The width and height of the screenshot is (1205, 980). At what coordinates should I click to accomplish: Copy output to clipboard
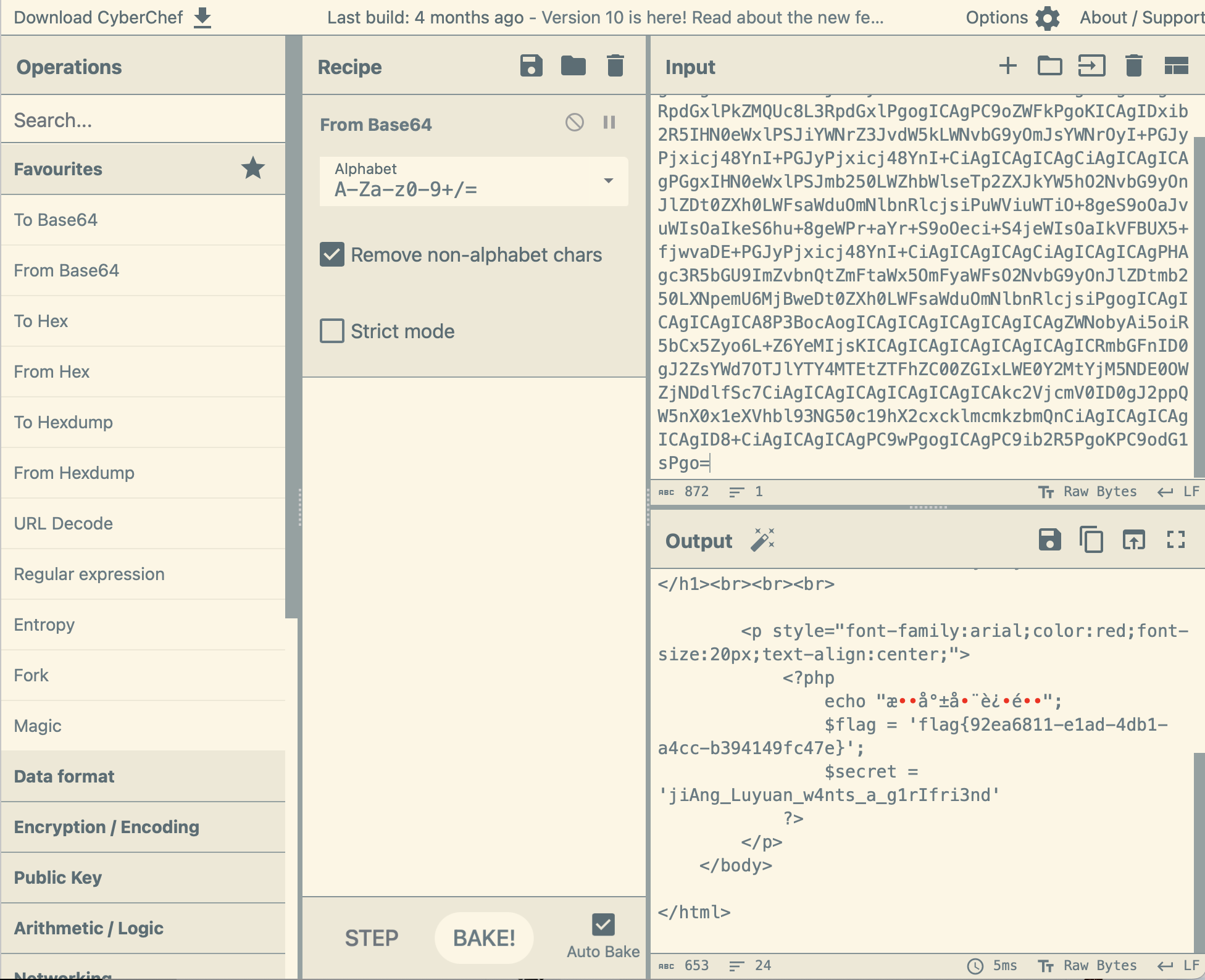click(1091, 540)
